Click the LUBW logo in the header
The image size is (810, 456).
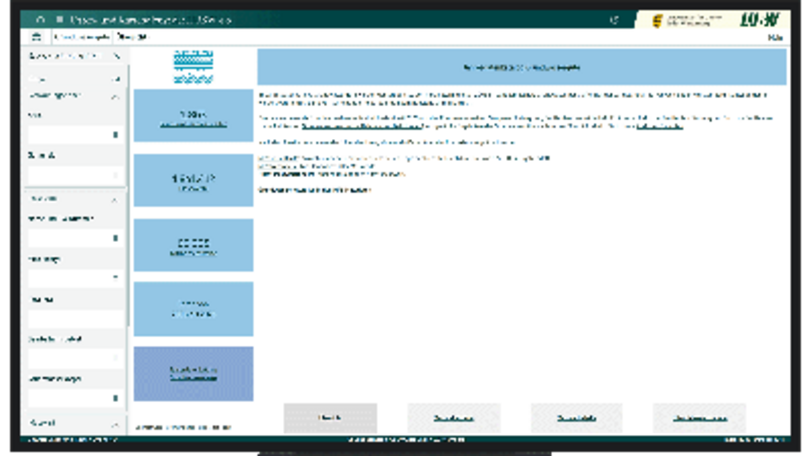pyautogui.click(x=753, y=19)
